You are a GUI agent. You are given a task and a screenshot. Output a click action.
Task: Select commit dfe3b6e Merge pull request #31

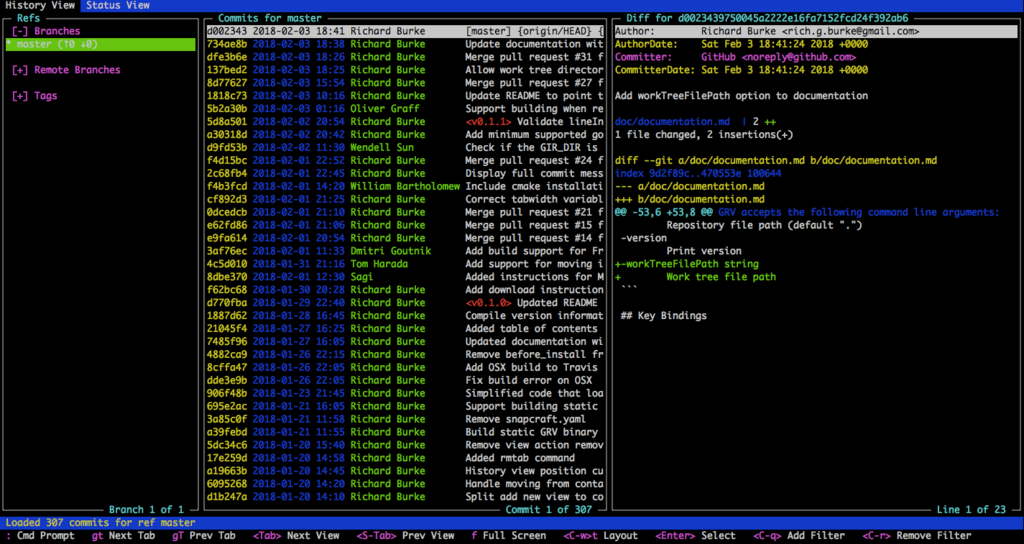[x=406, y=57]
